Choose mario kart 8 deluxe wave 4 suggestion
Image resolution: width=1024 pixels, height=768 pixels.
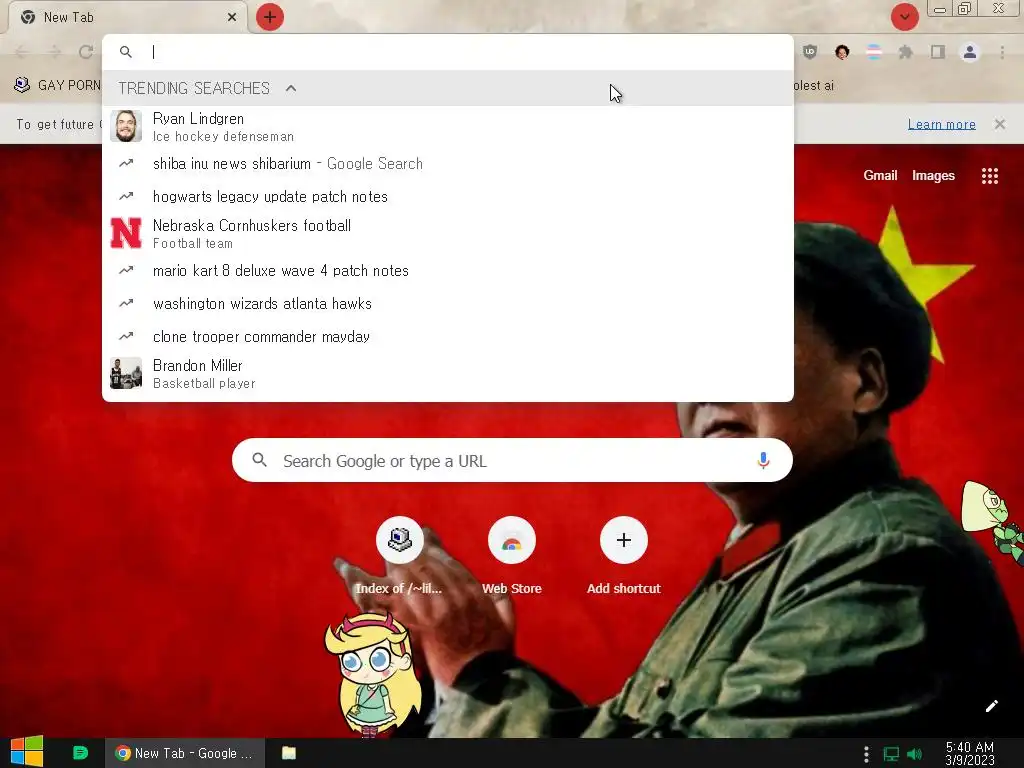coord(448,270)
